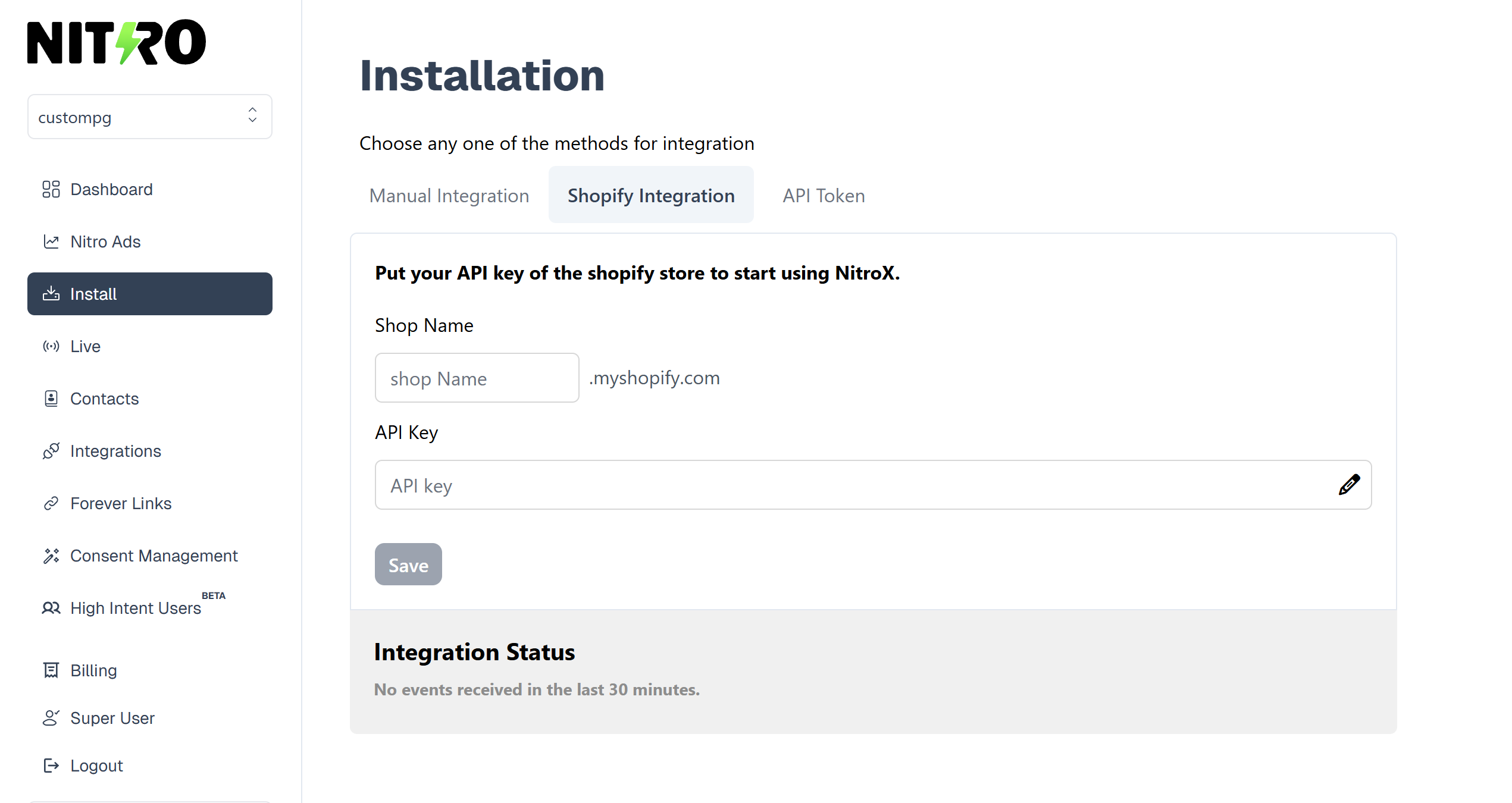Click the BETA badge next to High Intent Users
The image size is (1512, 803).
214,595
